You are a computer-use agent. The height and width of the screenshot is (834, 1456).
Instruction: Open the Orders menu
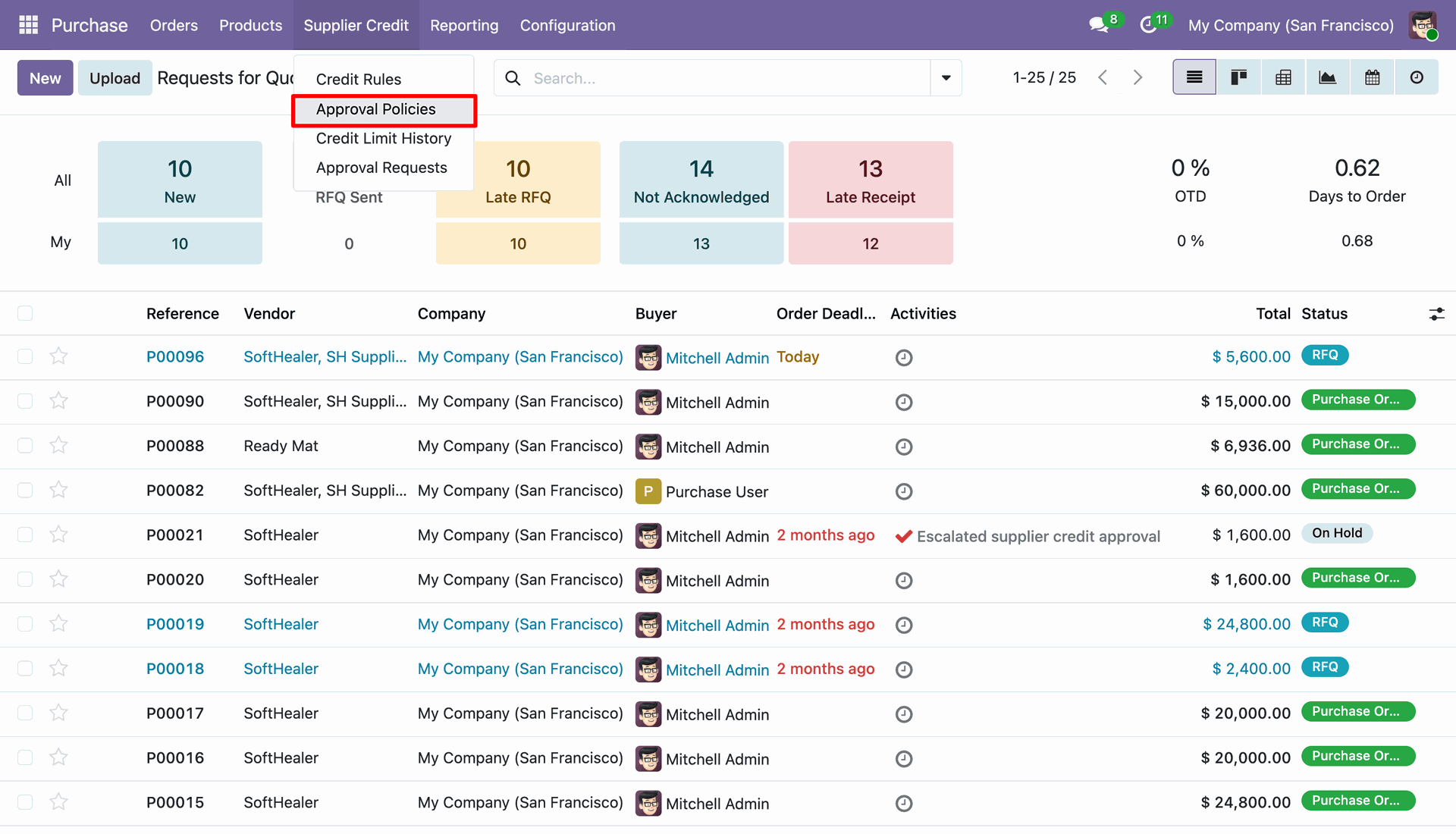pyautogui.click(x=174, y=25)
